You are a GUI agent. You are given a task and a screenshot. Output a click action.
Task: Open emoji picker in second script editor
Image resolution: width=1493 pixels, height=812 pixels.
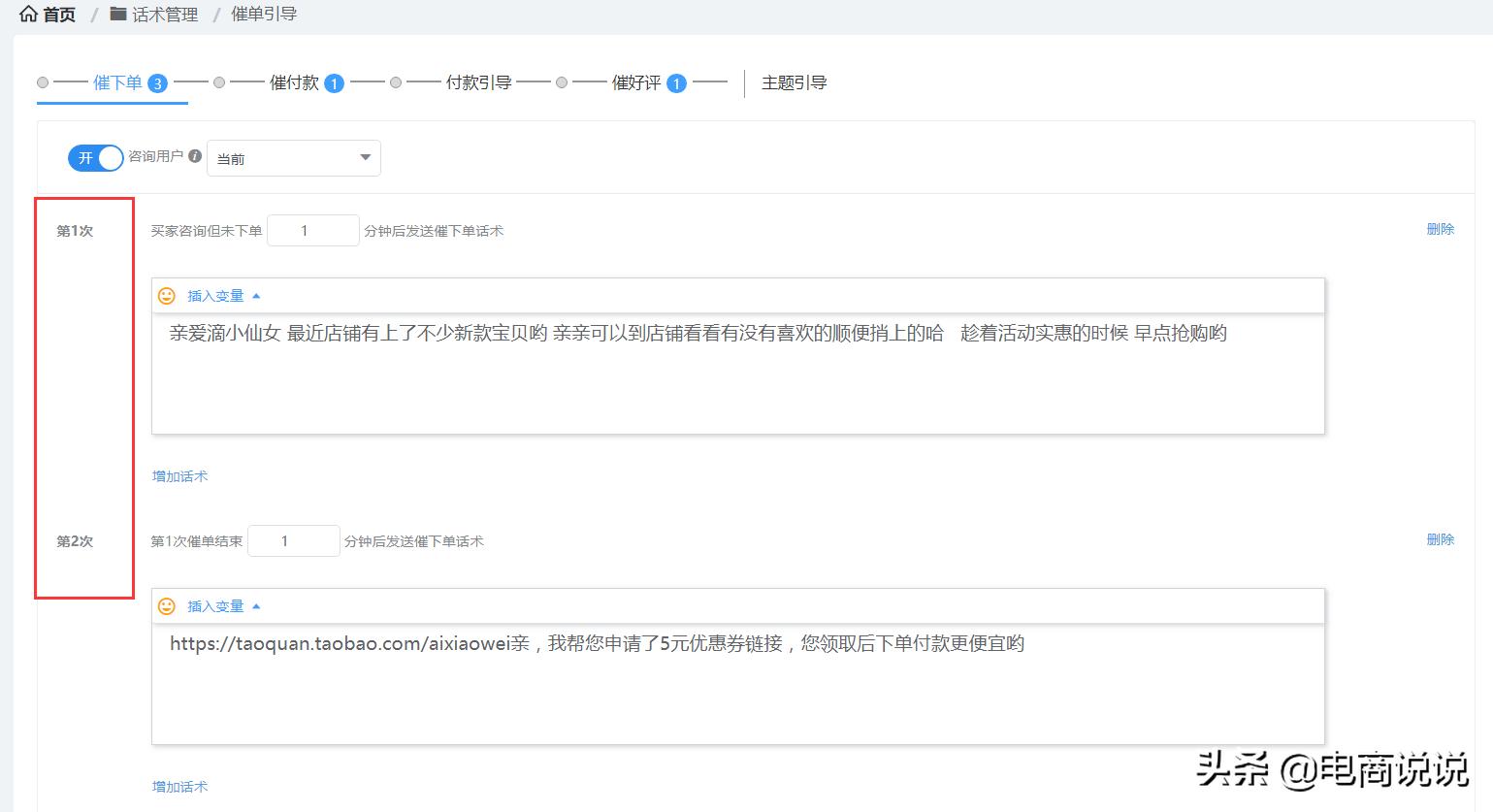(167, 606)
